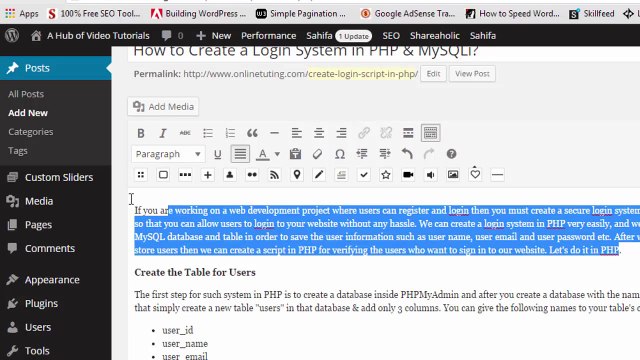Screen dimensions: 640x360
Task: Click the checkmark shortcode icon
Action: click(x=364, y=175)
